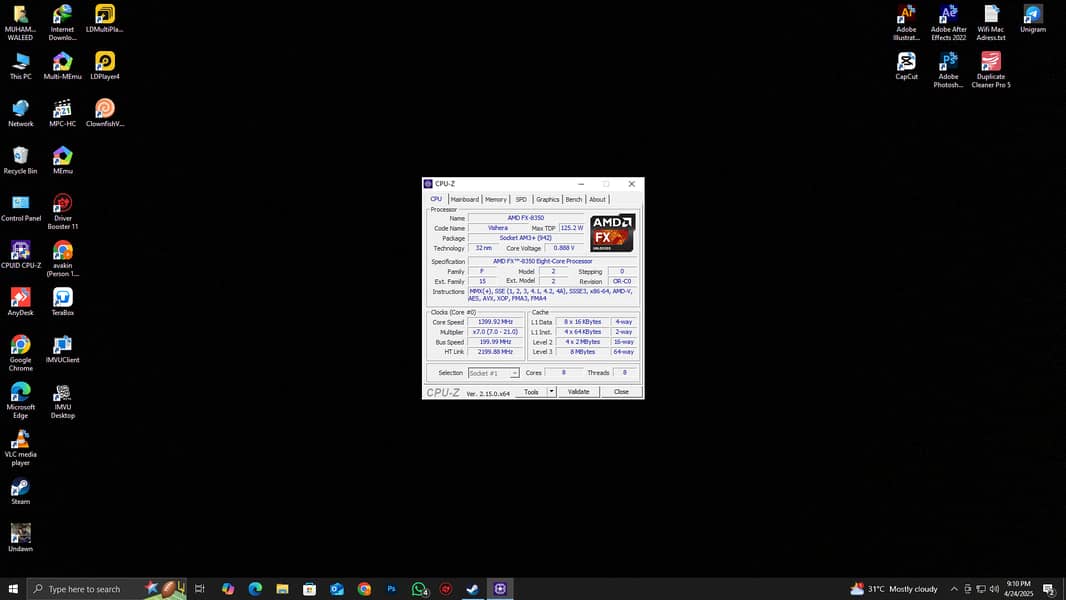
Task: Select the Recycle Bin icon
Action: coord(20,160)
